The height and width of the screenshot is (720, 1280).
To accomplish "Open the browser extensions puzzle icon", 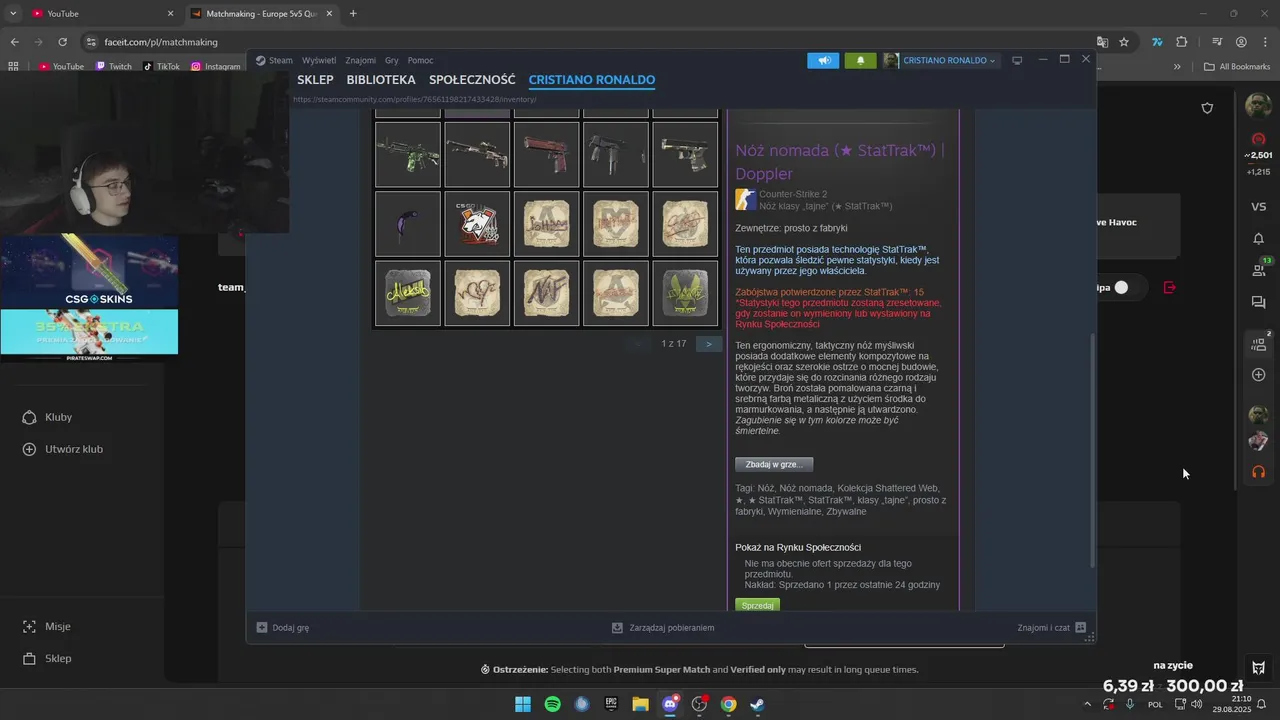I will [1182, 42].
